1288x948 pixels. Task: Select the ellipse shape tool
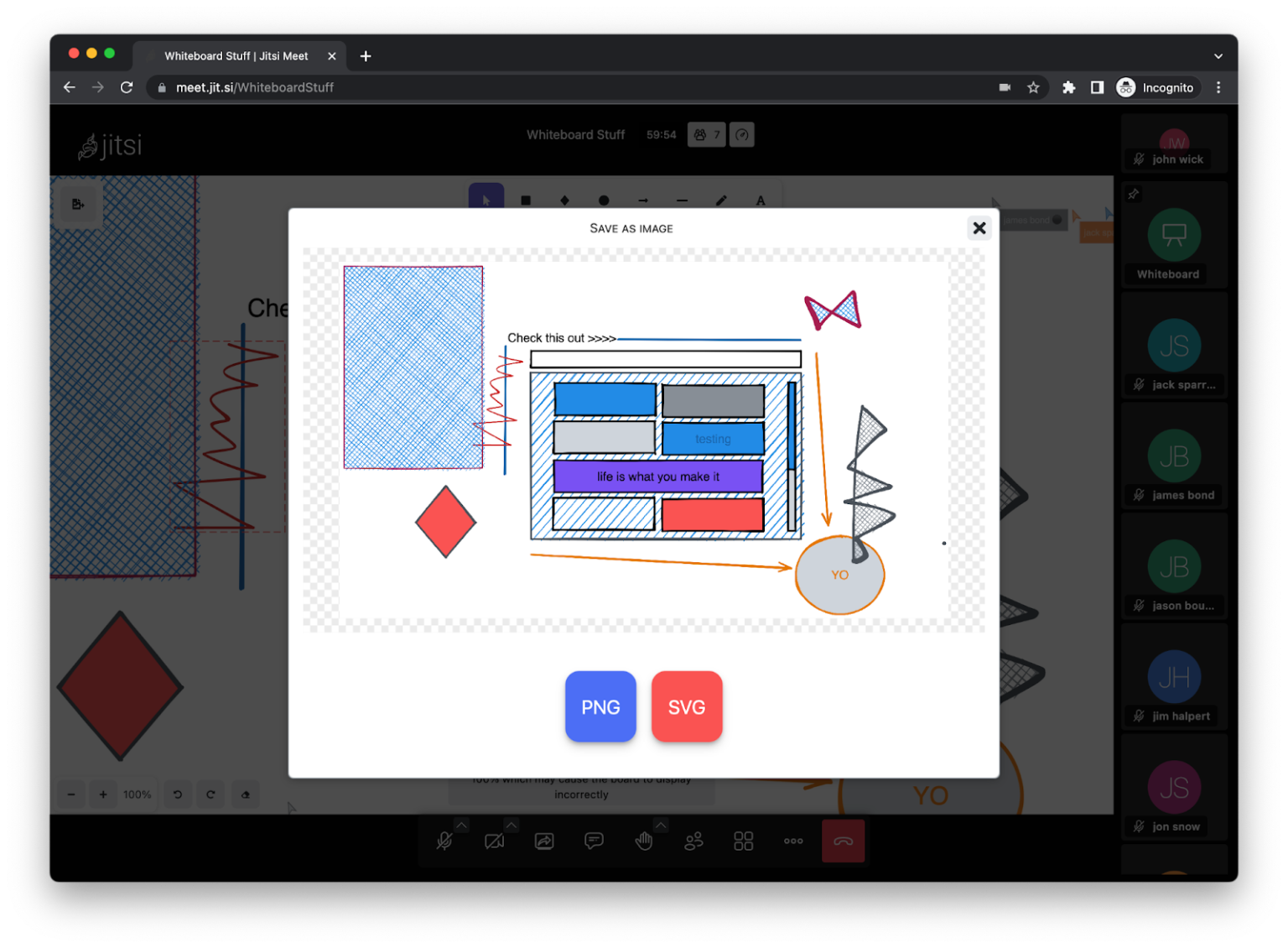pos(604,200)
